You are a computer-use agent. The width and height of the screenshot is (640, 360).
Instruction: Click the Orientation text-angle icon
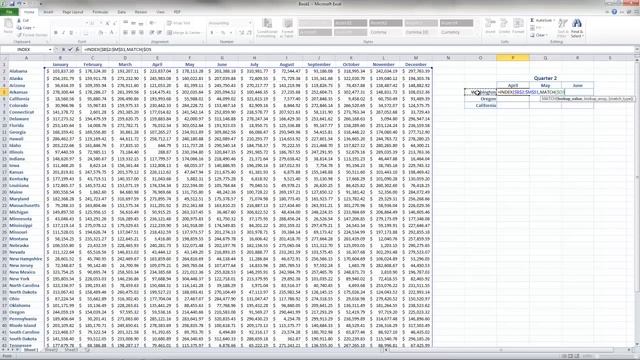tap(152, 23)
